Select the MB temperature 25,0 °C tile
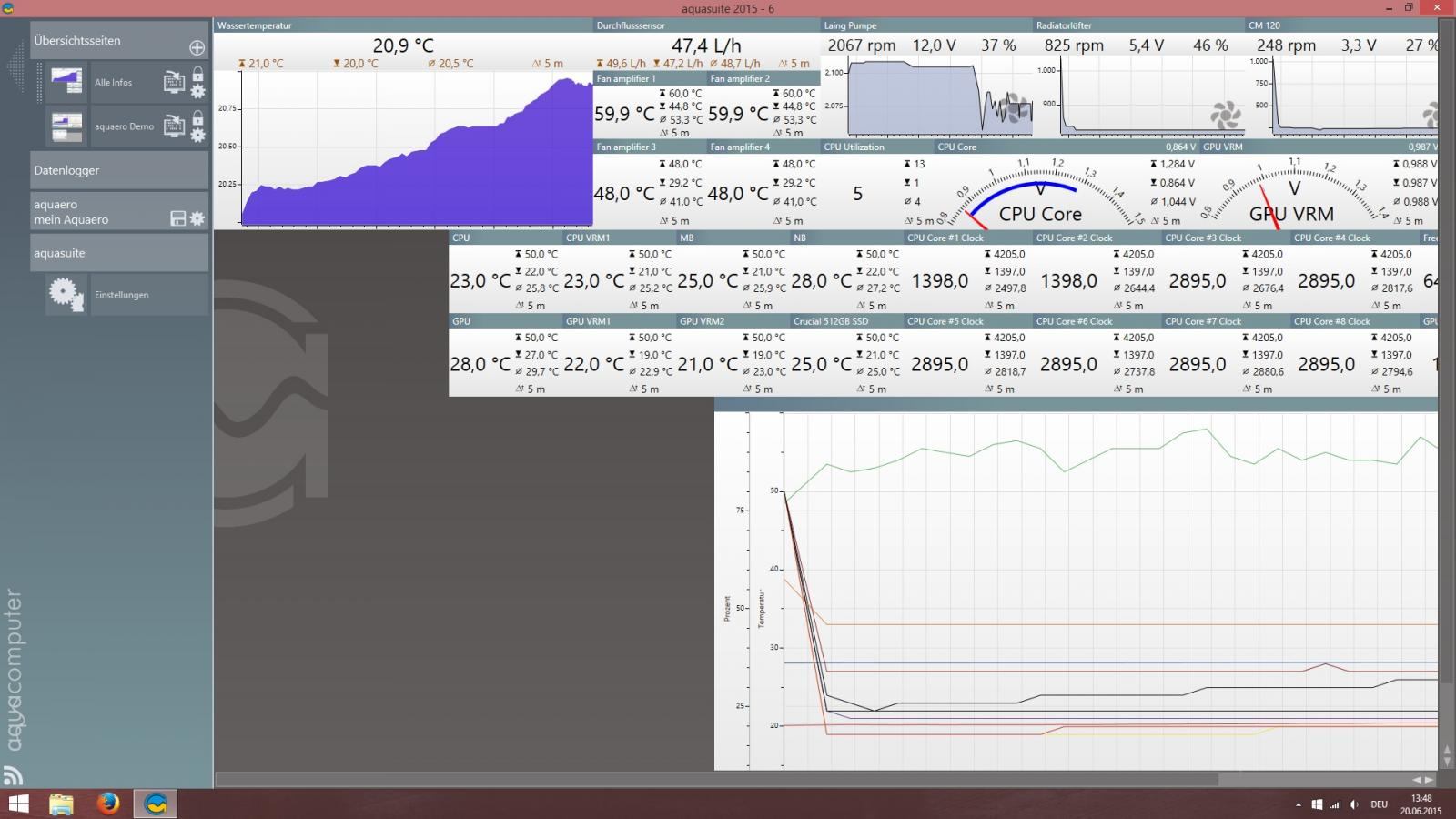Image resolution: width=1456 pixels, height=819 pixels. pyautogui.click(x=733, y=272)
